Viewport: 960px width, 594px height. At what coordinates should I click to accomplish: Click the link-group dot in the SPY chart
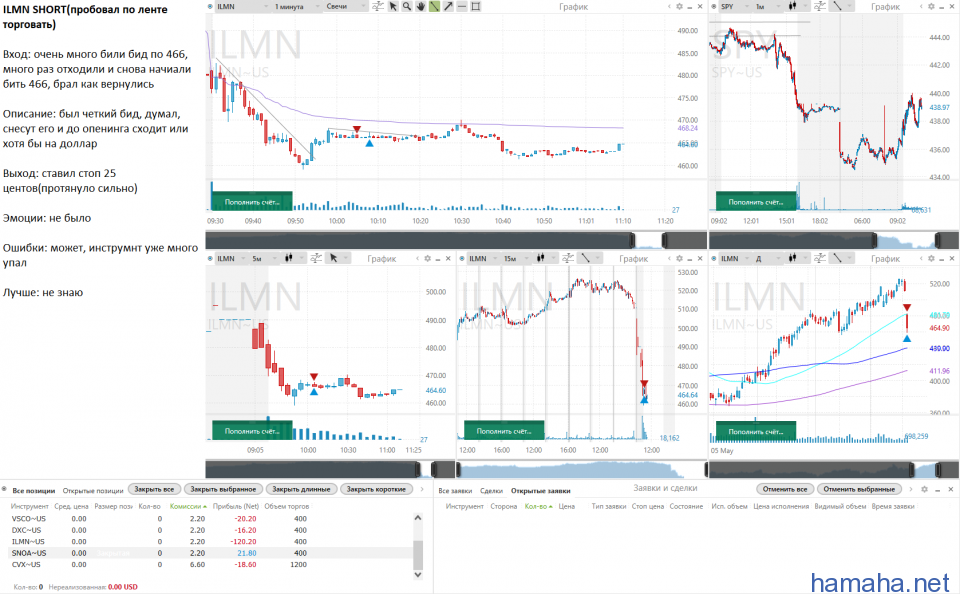click(x=714, y=6)
